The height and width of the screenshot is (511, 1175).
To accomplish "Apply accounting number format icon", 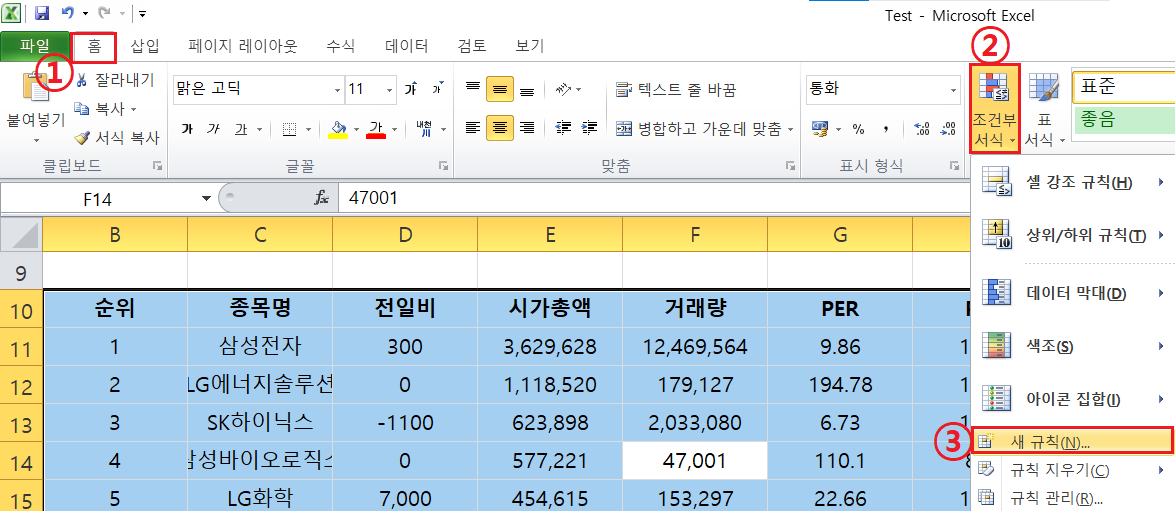I will click(x=821, y=130).
